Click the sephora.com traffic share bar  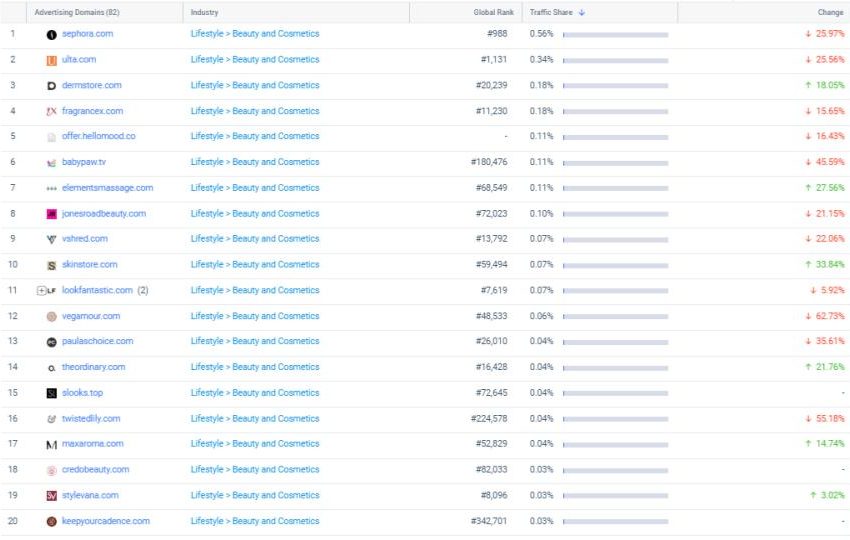[615, 35]
